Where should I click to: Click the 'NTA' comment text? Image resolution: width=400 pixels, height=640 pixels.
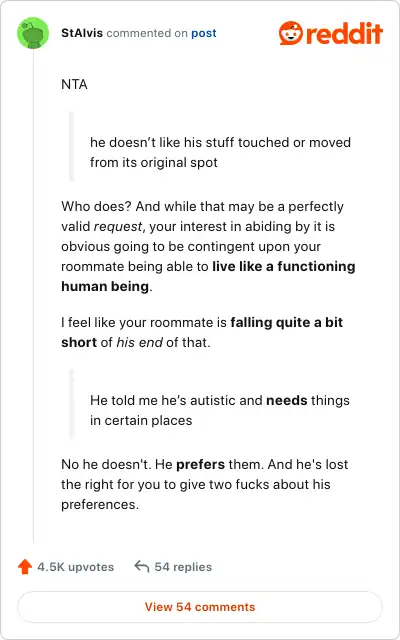pos(74,84)
